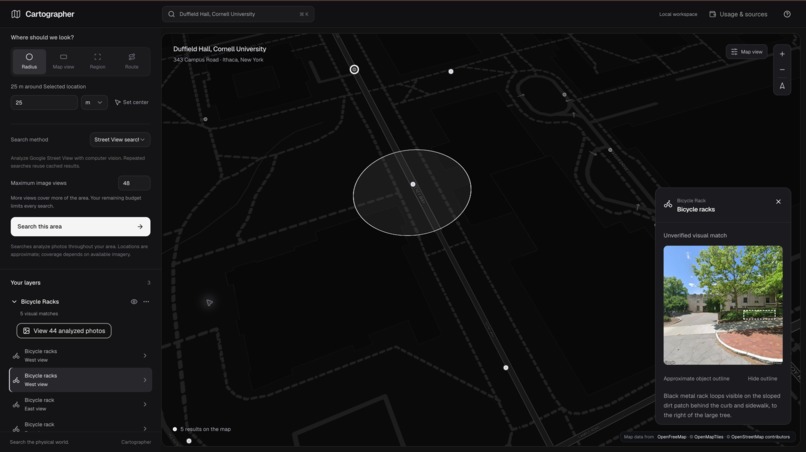The width and height of the screenshot is (806, 452).
Task: Open the Street View search method dropdown
Action: click(x=120, y=139)
